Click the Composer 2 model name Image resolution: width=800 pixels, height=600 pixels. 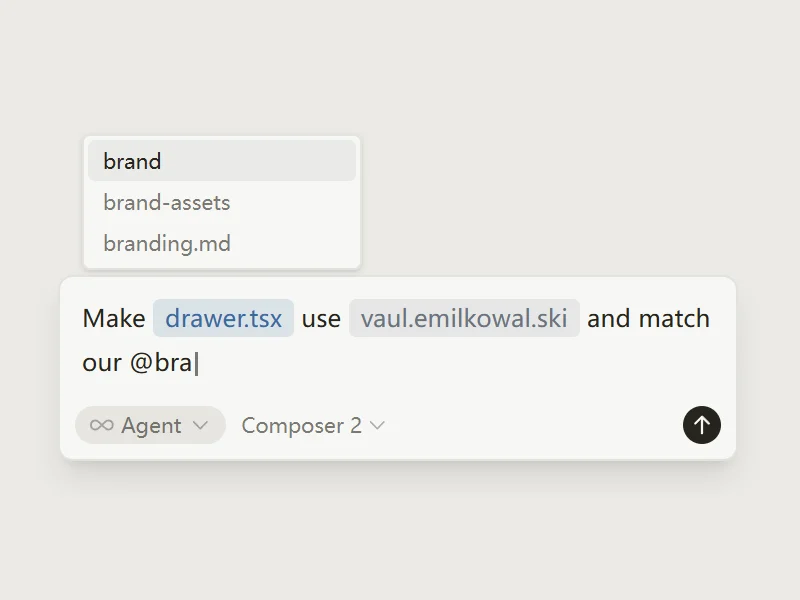[x=302, y=426]
